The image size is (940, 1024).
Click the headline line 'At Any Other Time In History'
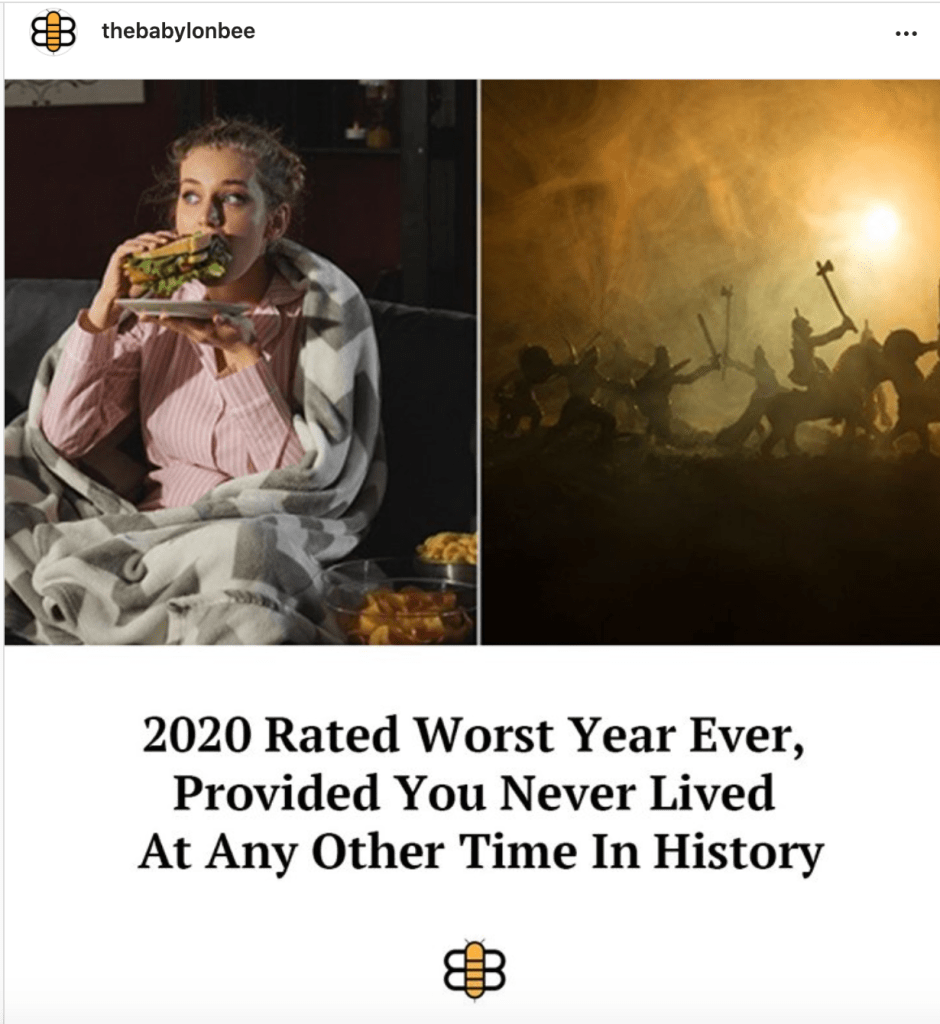(481, 852)
